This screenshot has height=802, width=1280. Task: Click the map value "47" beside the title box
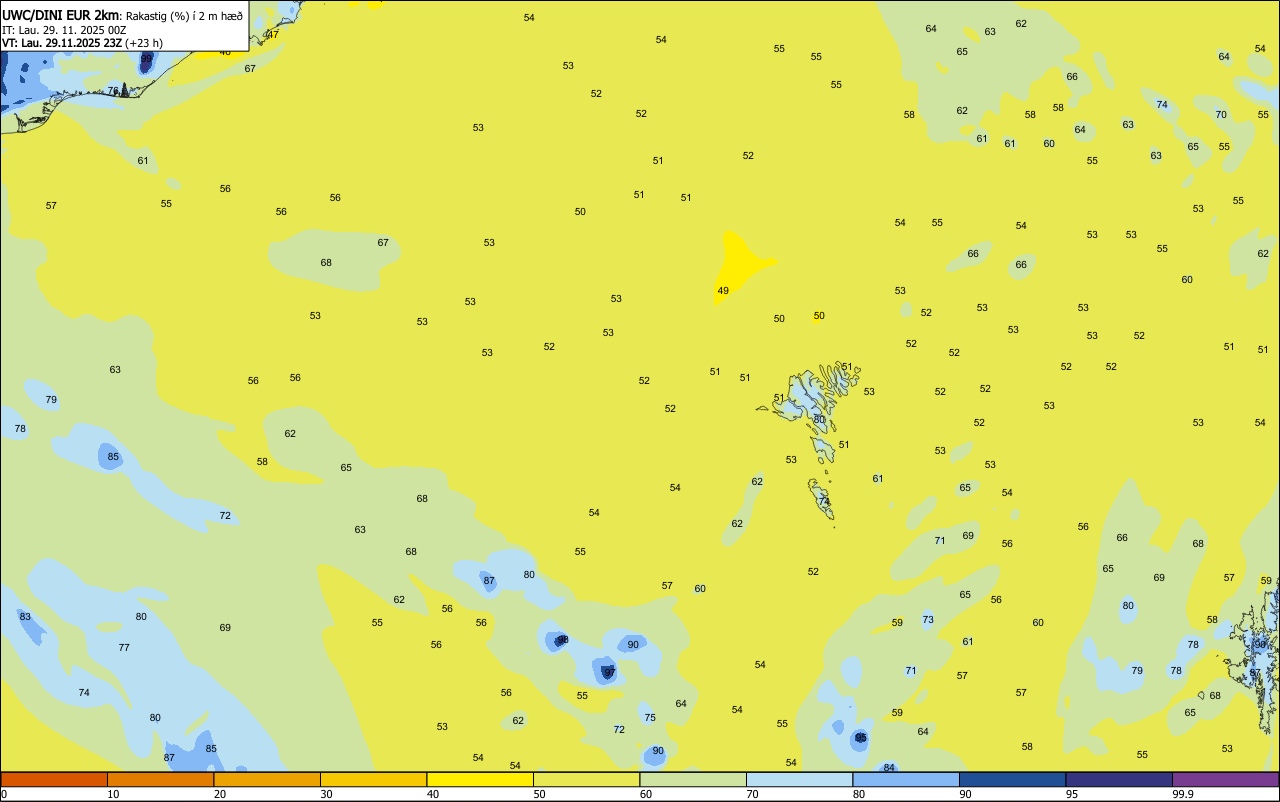click(x=273, y=34)
